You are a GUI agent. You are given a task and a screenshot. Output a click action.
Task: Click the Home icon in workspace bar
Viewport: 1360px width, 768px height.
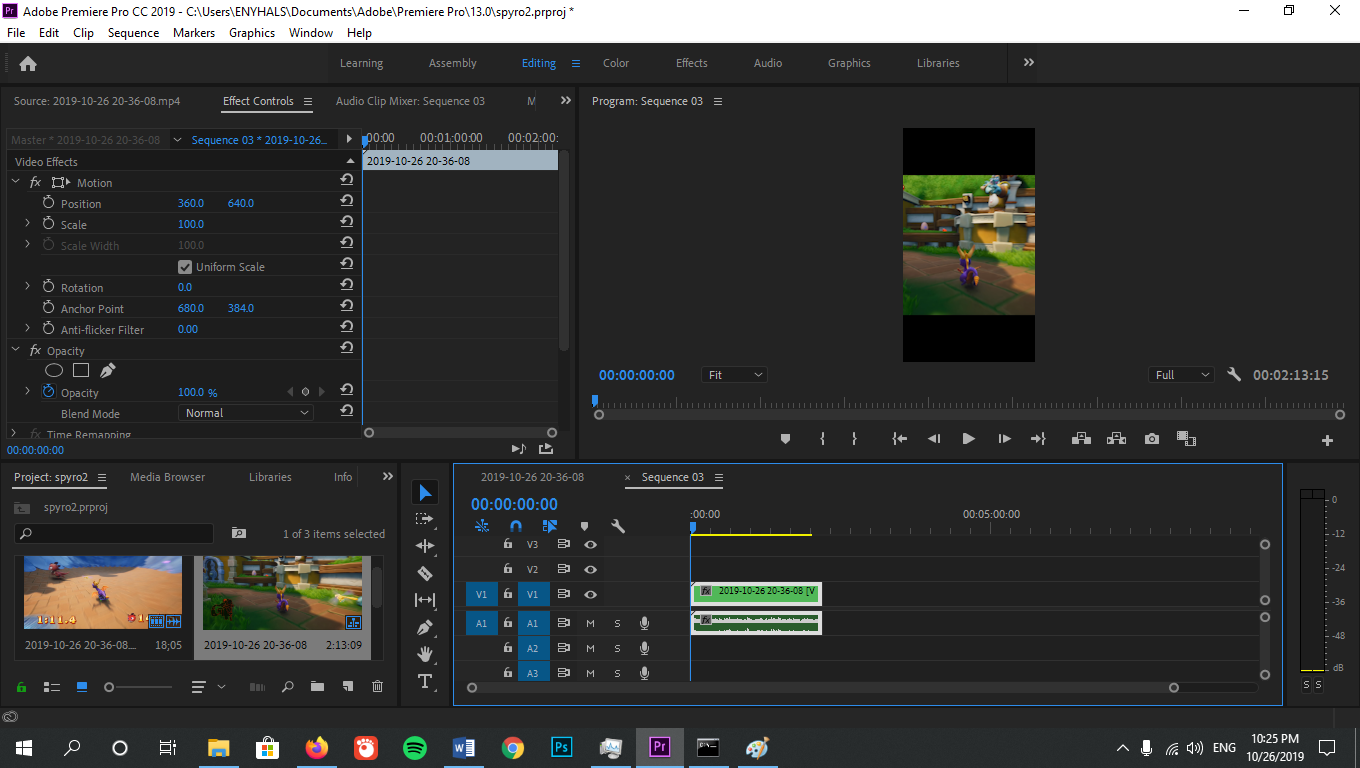point(28,63)
